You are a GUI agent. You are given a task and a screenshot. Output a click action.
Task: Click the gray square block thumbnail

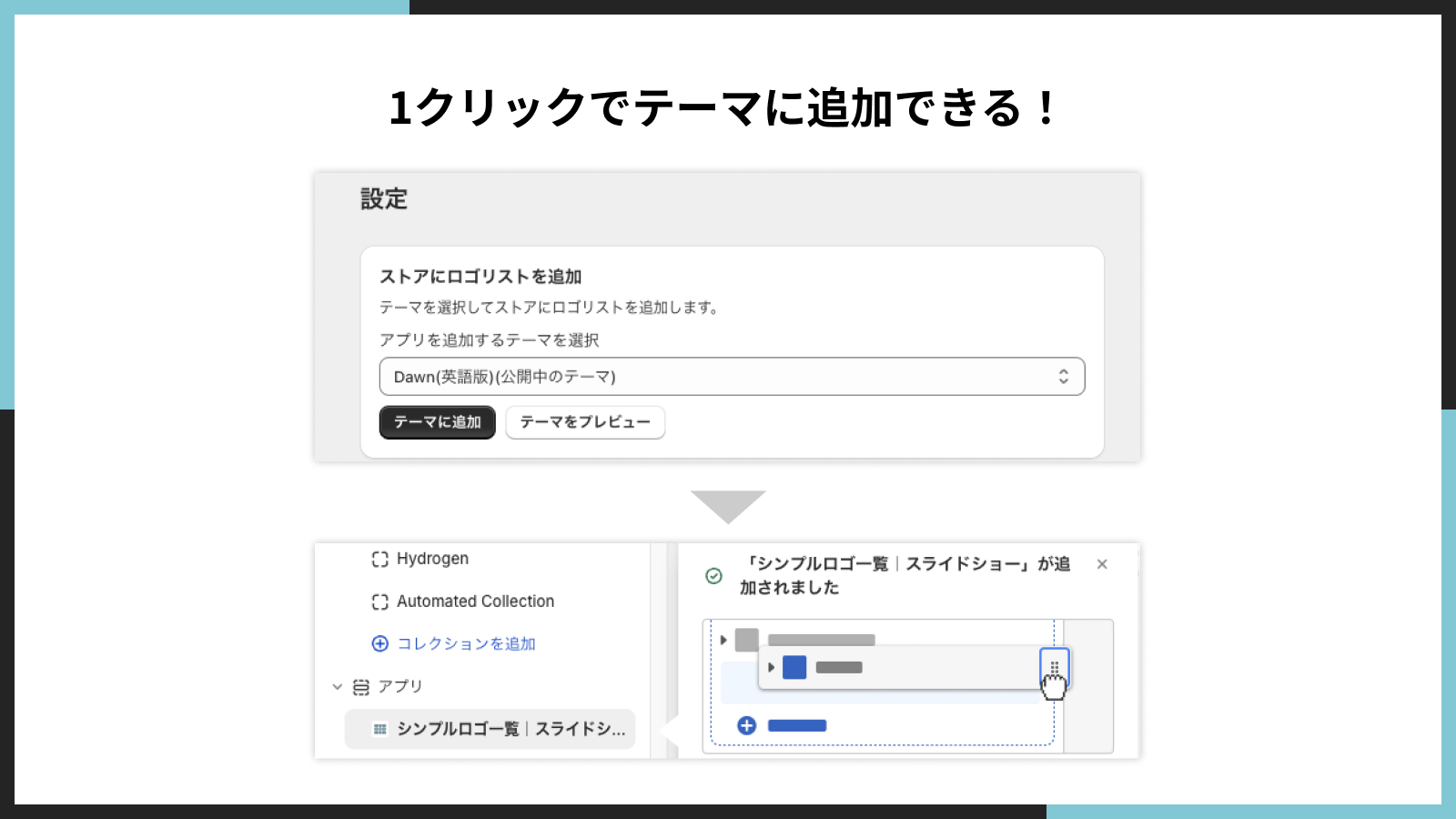(747, 640)
